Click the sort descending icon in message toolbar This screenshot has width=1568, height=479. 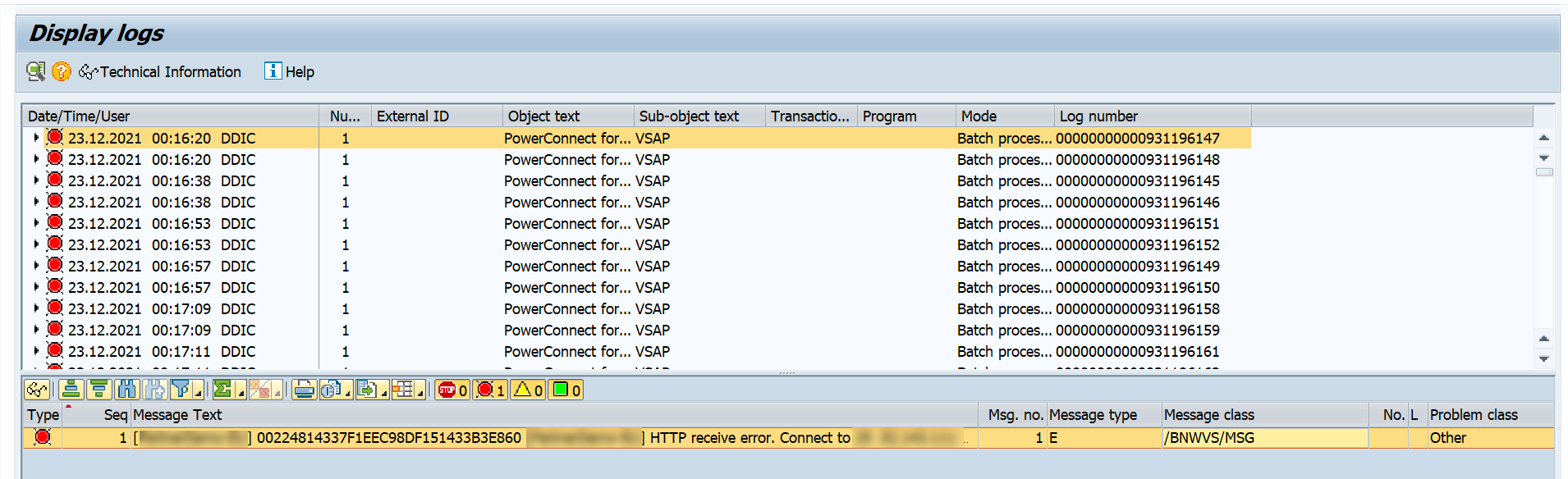pyautogui.click(x=99, y=390)
